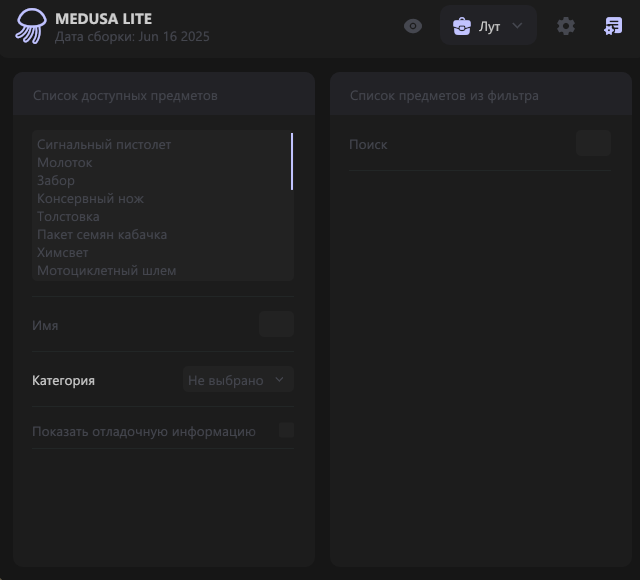Viewport: 640px width, 580px height.
Task: Click the Имя input field
Action: point(276,324)
